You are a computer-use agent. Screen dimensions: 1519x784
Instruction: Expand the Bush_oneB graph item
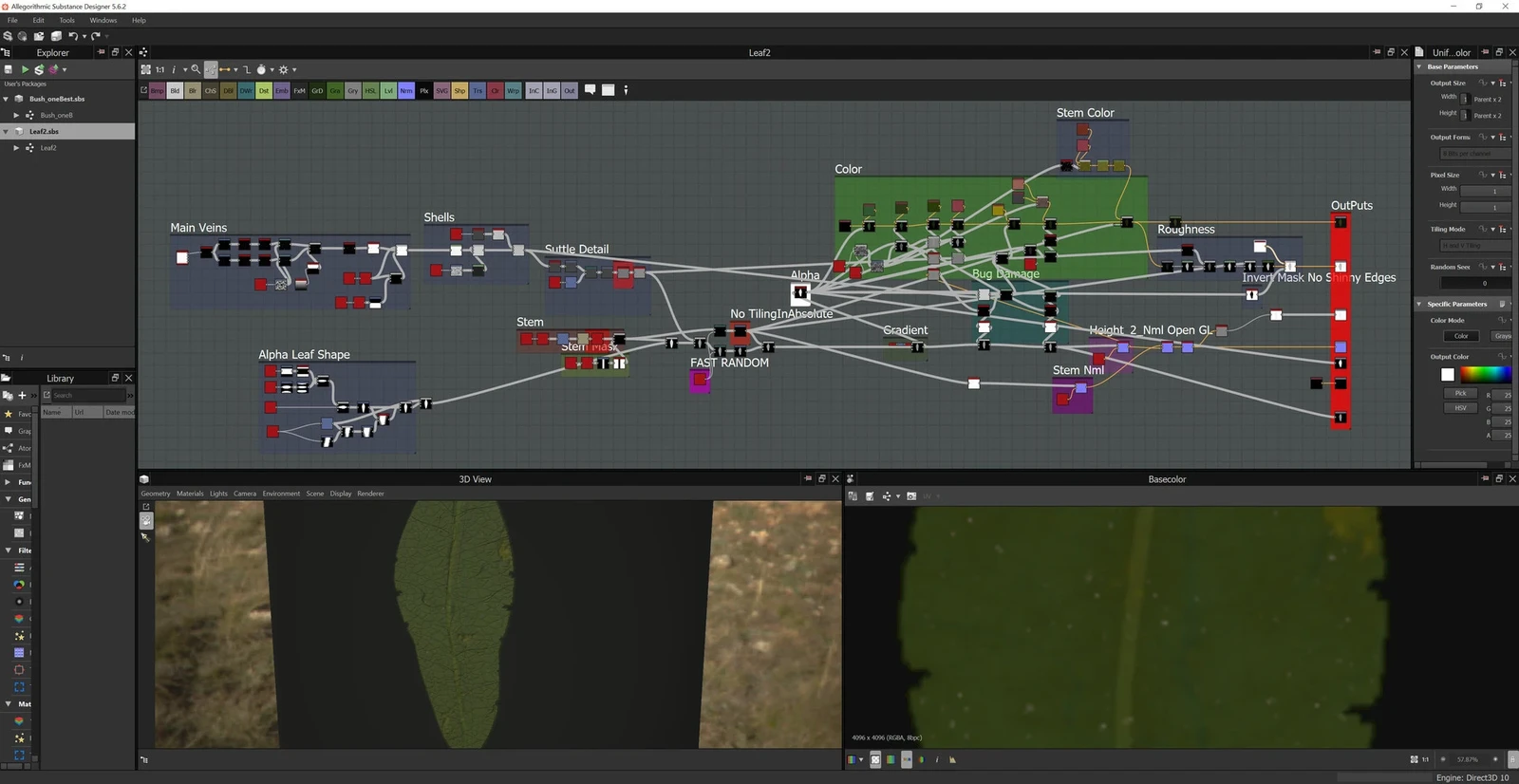click(16, 115)
